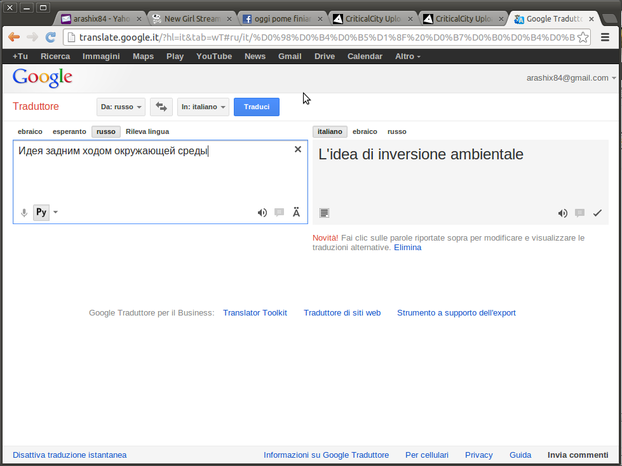Open Informazioni su Google Traduttore
The width and height of the screenshot is (622, 466).
click(x=326, y=455)
